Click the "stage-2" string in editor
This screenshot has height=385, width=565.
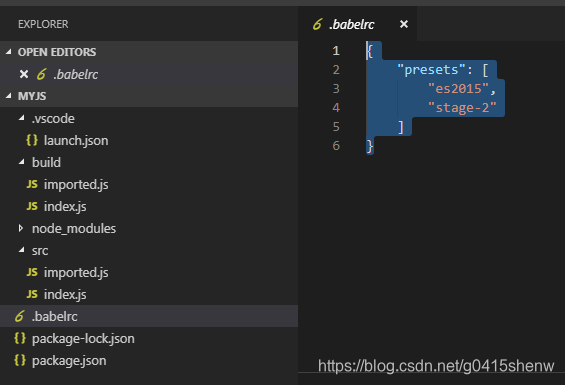coord(462,107)
